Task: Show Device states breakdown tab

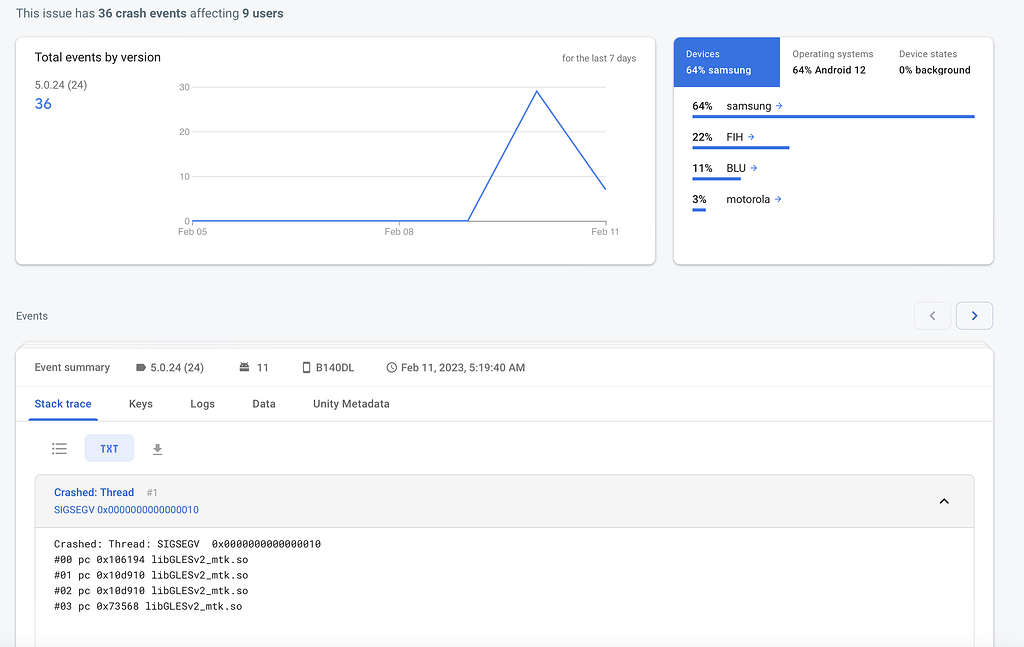Action: [934, 62]
